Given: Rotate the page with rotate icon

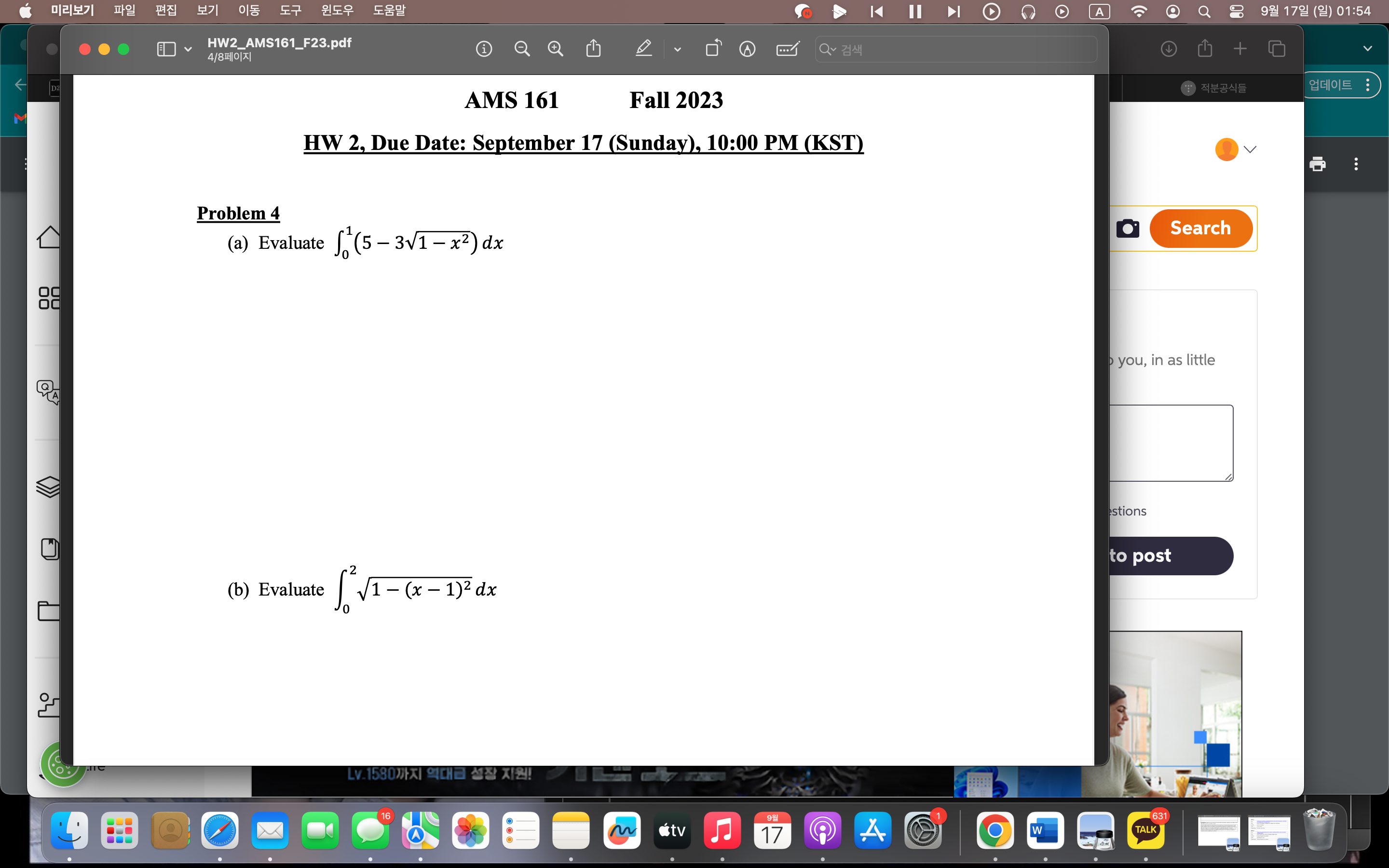Looking at the screenshot, I should (x=713, y=49).
